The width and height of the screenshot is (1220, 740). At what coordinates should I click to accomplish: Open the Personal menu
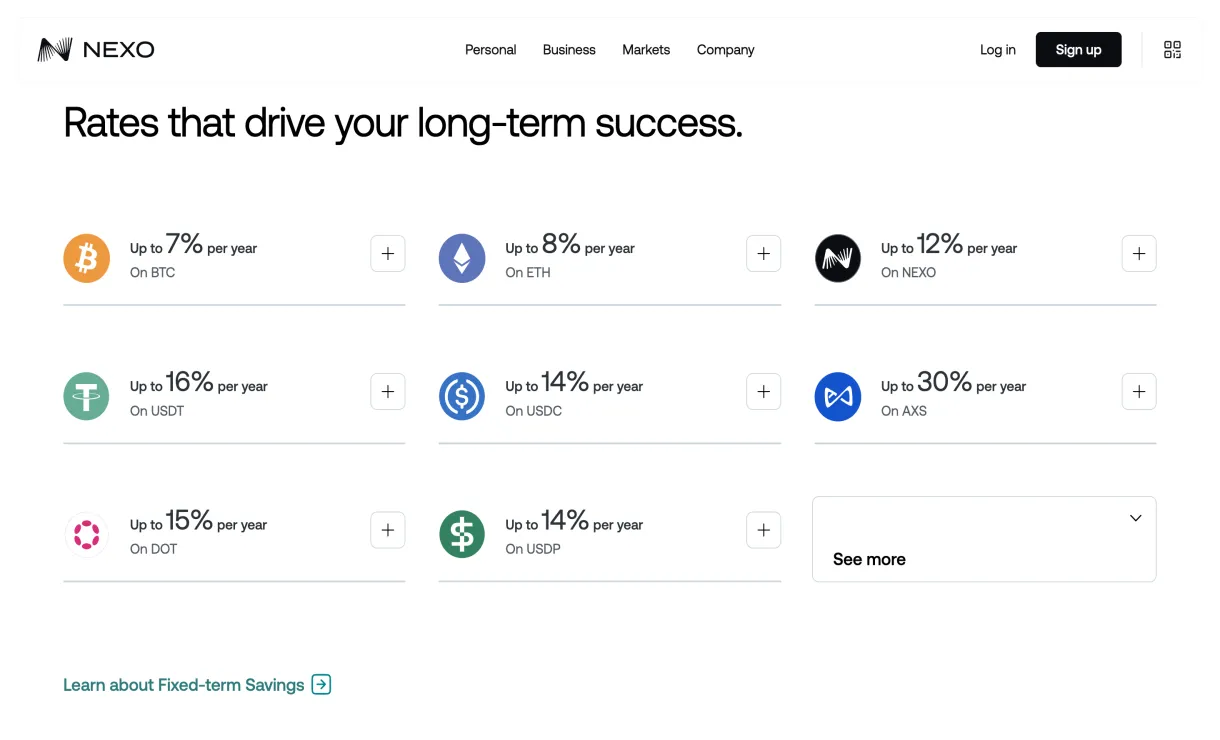coord(491,49)
